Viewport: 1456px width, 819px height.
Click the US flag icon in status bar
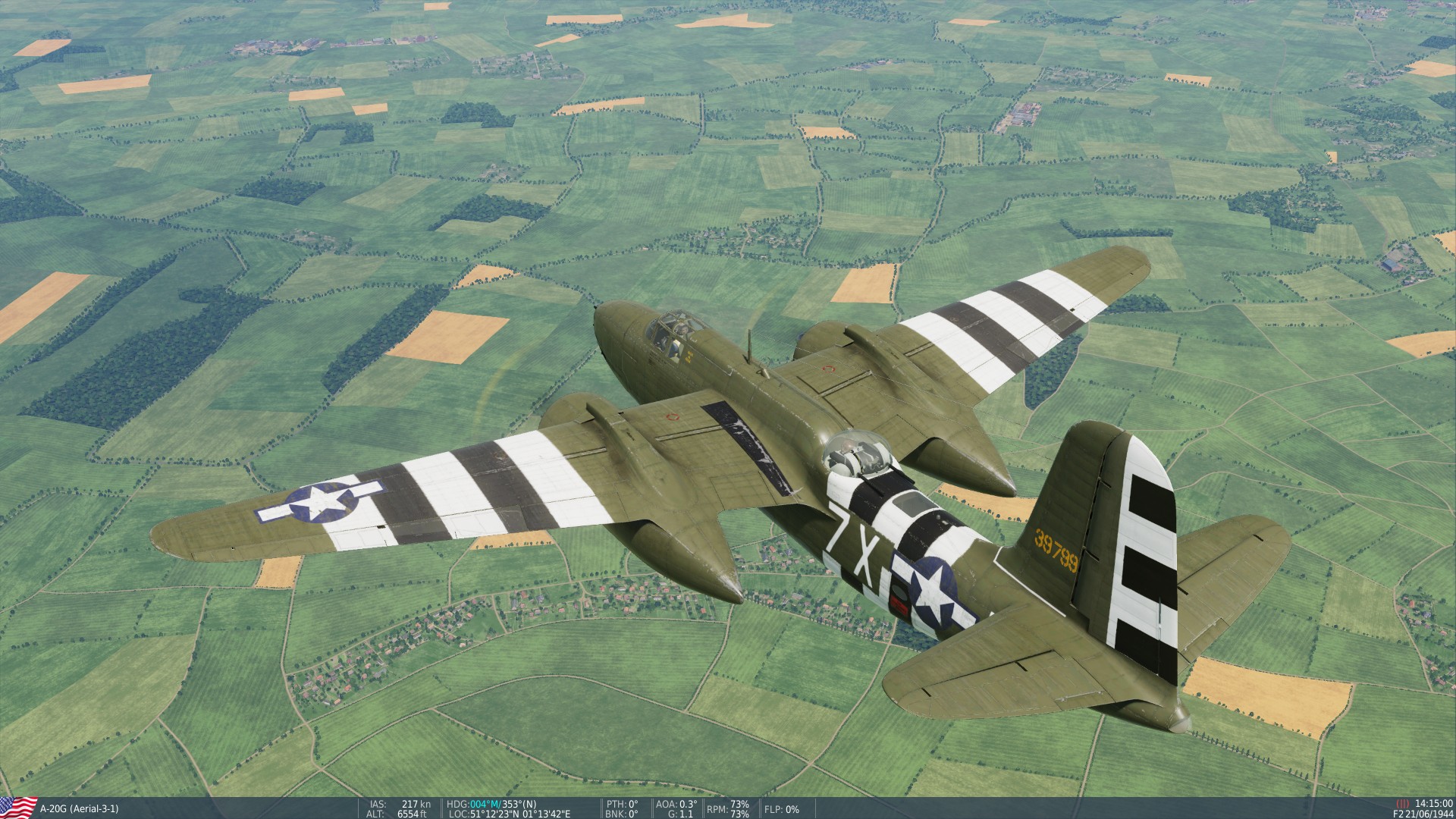click(x=19, y=808)
